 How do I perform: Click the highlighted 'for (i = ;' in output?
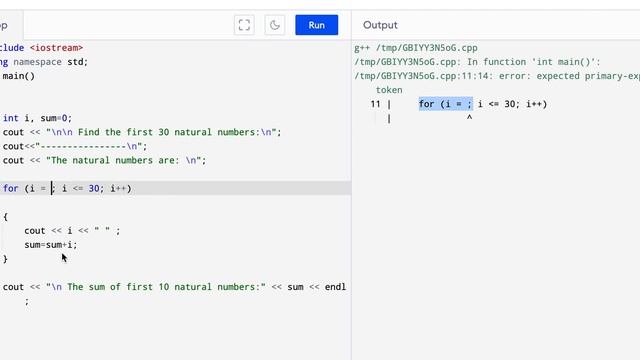[x=446, y=104]
